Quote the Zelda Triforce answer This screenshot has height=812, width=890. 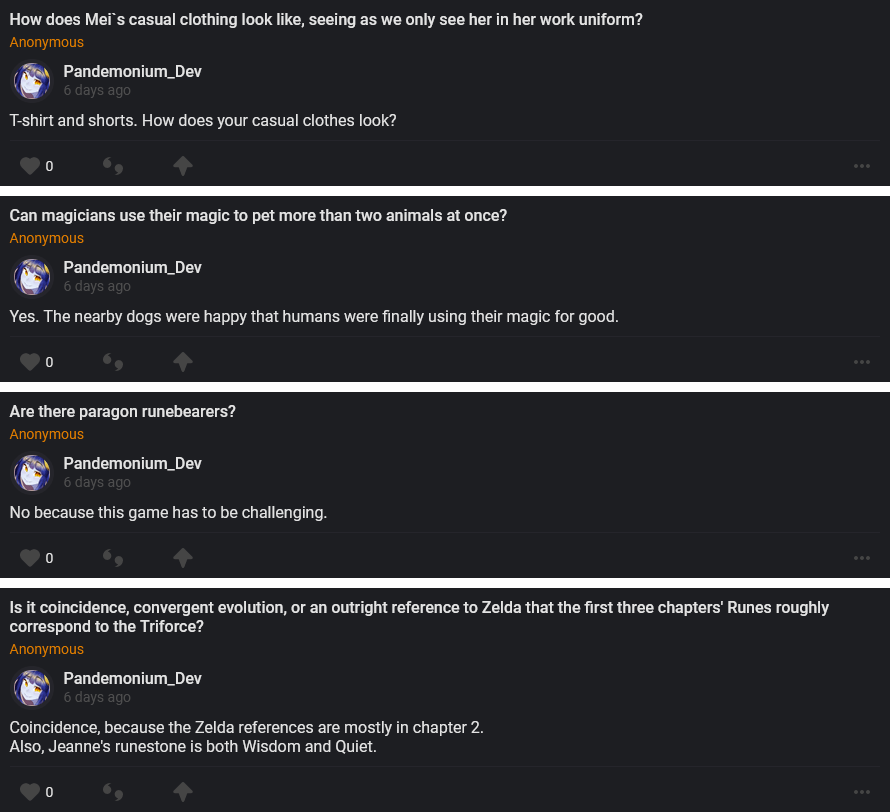pyautogui.click(x=113, y=792)
